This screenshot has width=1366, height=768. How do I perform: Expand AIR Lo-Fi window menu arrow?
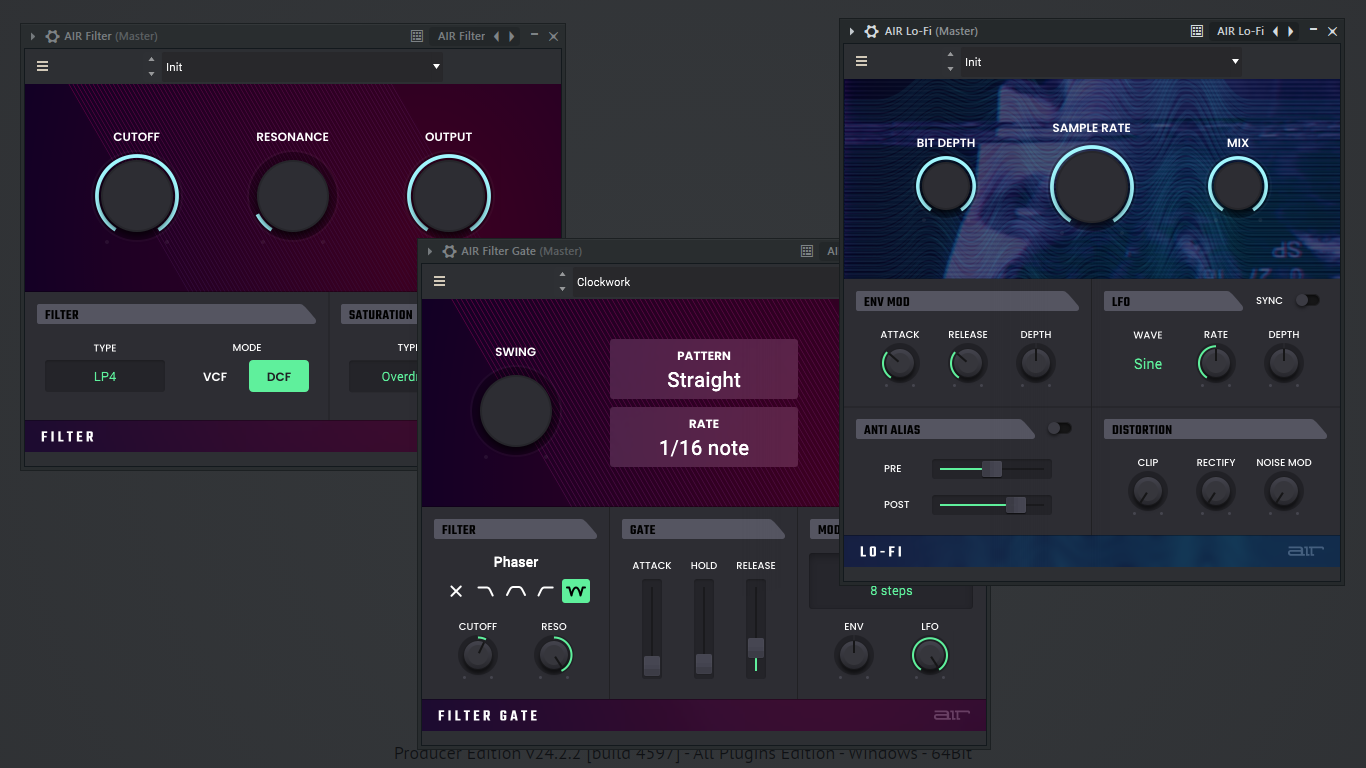[852, 31]
